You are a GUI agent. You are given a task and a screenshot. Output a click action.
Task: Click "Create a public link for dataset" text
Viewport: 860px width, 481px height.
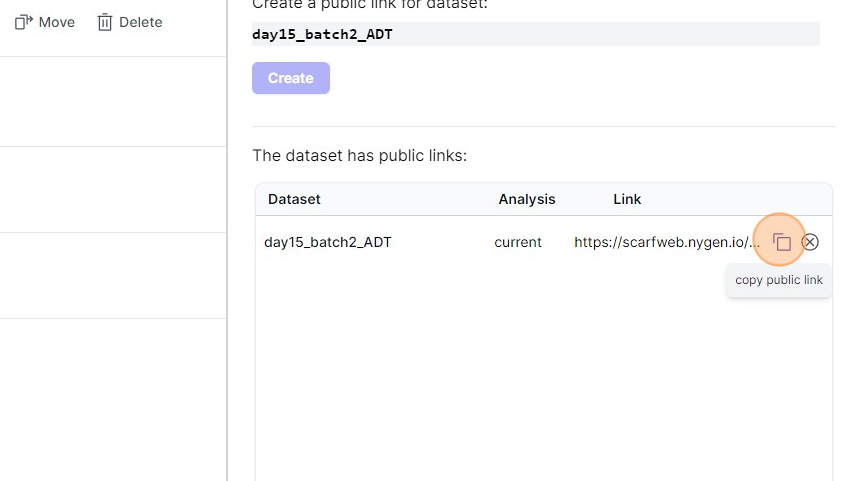coord(370,5)
